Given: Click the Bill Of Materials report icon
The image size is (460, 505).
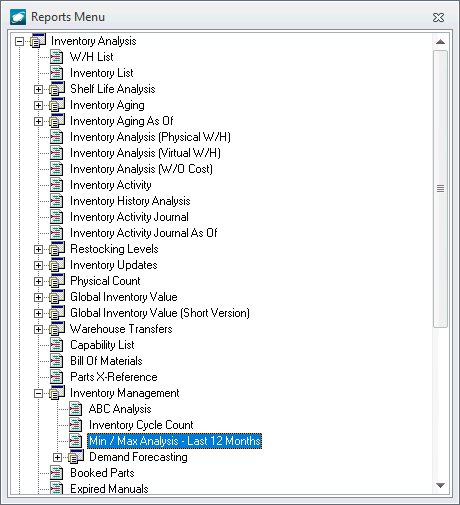Looking at the screenshot, I should (56, 361).
